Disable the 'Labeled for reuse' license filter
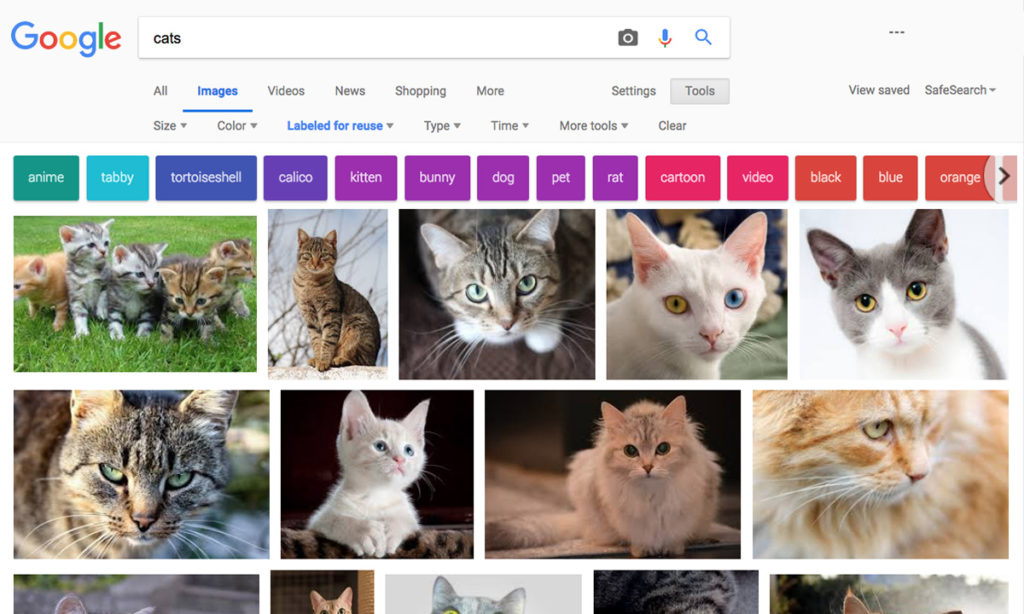The width and height of the screenshot is (1024, 614). (334, 125)
